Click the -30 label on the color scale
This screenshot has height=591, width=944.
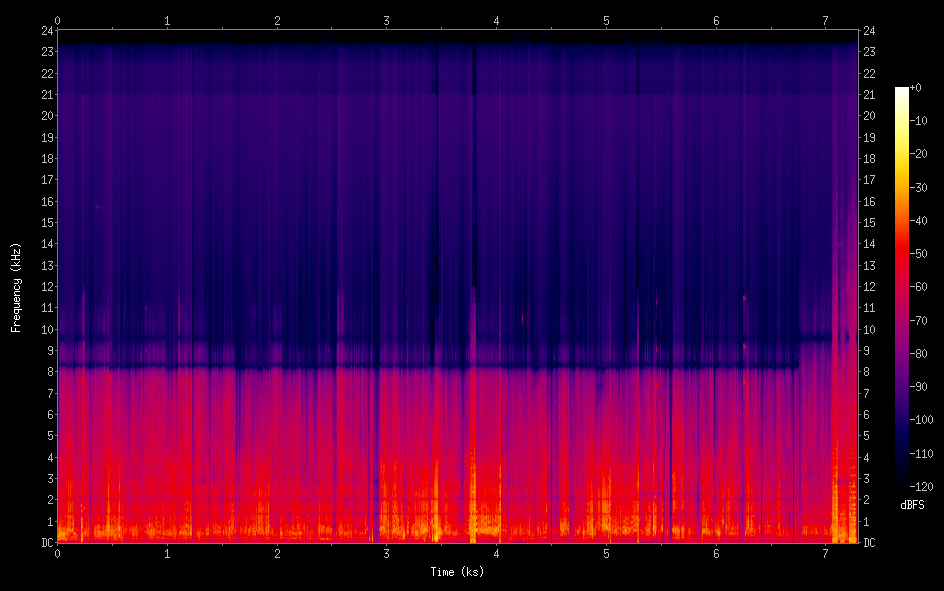(919, 189)
